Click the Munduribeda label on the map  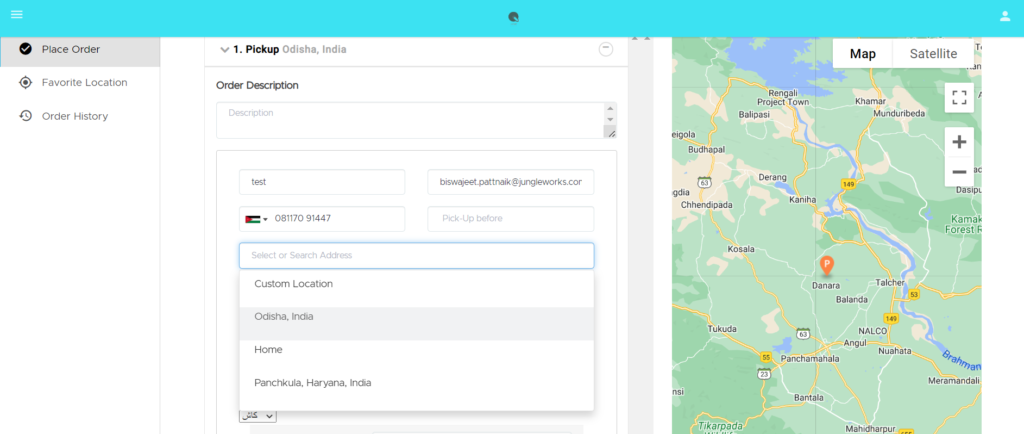point(899,113)
